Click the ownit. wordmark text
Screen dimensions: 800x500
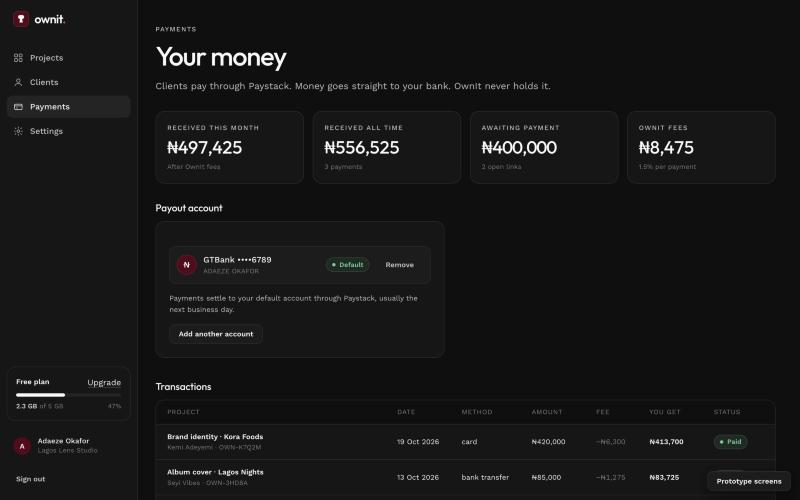pos(50,19)
